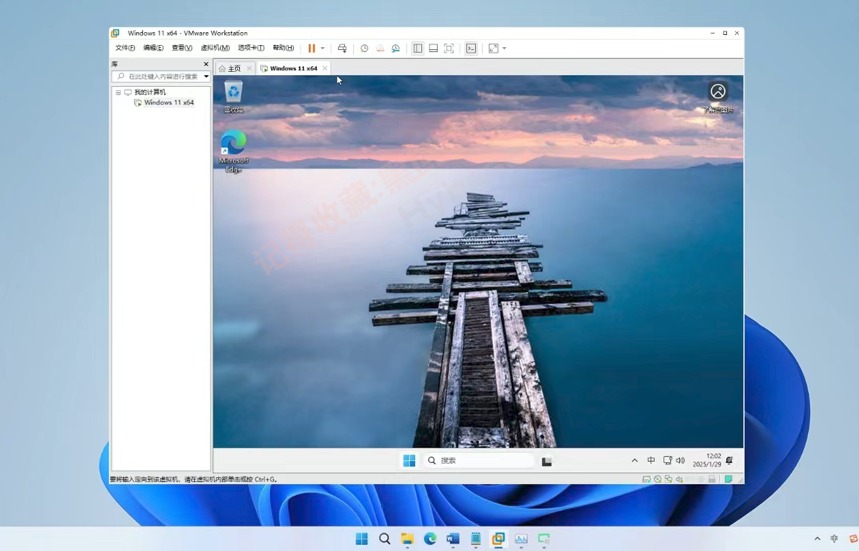The height and width of the screenshot is (551, 859).
Task: Toggle the library sidebar view icon
Action: click(417, 48)
